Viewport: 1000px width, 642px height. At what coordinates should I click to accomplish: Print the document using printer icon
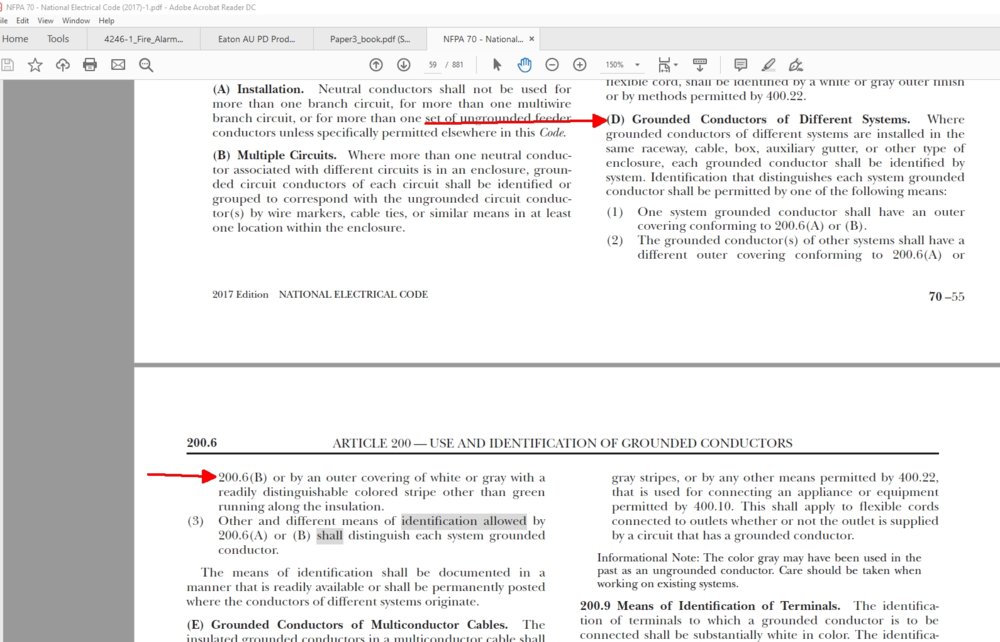coord(90,64)
